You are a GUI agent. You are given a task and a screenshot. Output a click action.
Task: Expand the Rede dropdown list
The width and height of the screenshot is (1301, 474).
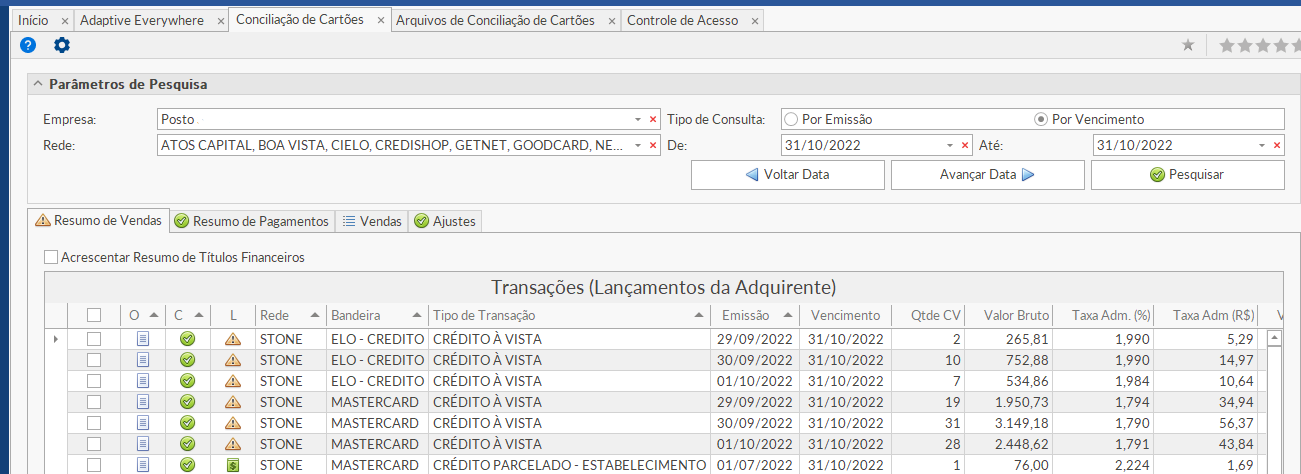point(638,146)
